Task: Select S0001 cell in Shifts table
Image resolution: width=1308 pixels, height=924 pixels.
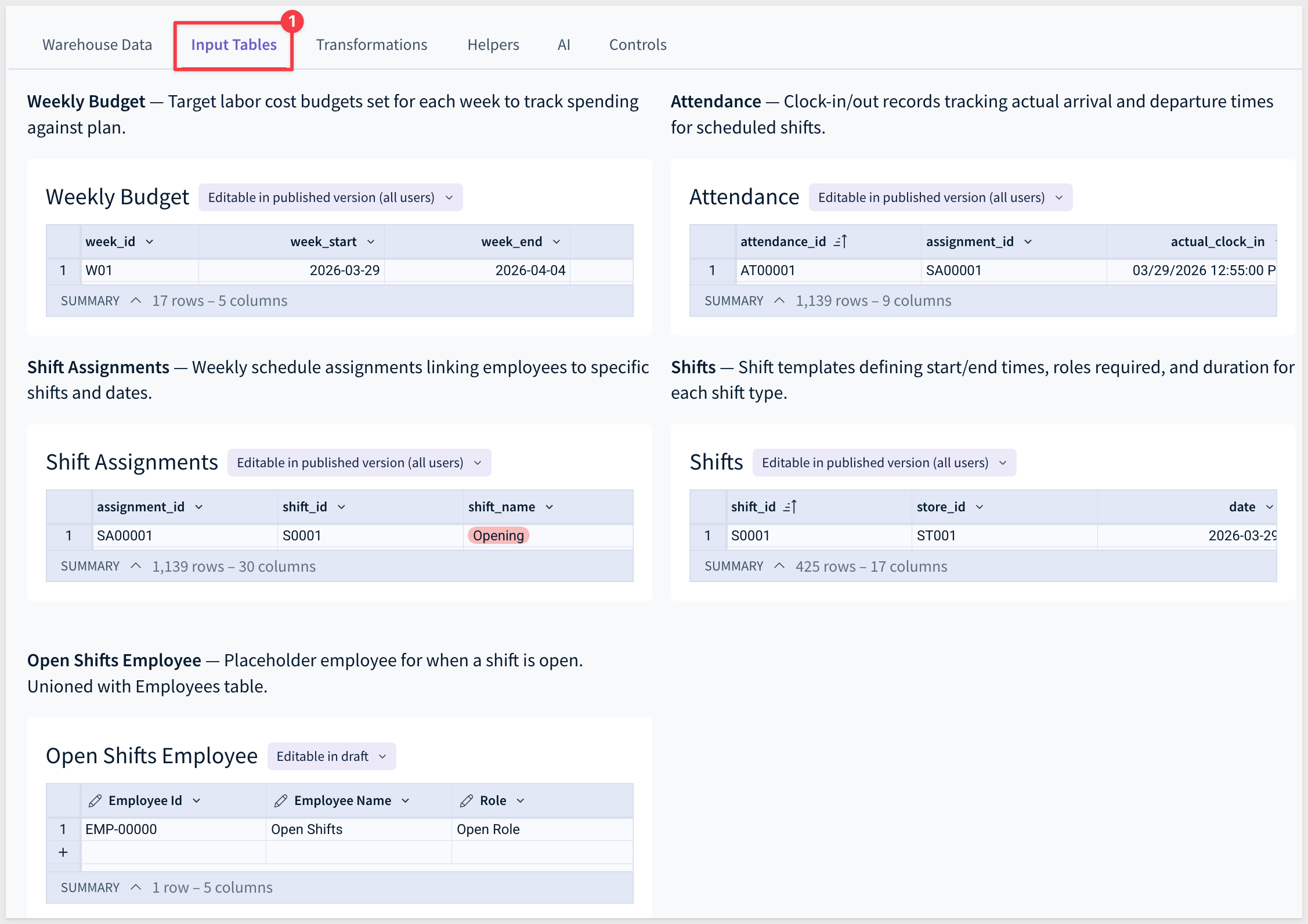Action: pos(819,536)
